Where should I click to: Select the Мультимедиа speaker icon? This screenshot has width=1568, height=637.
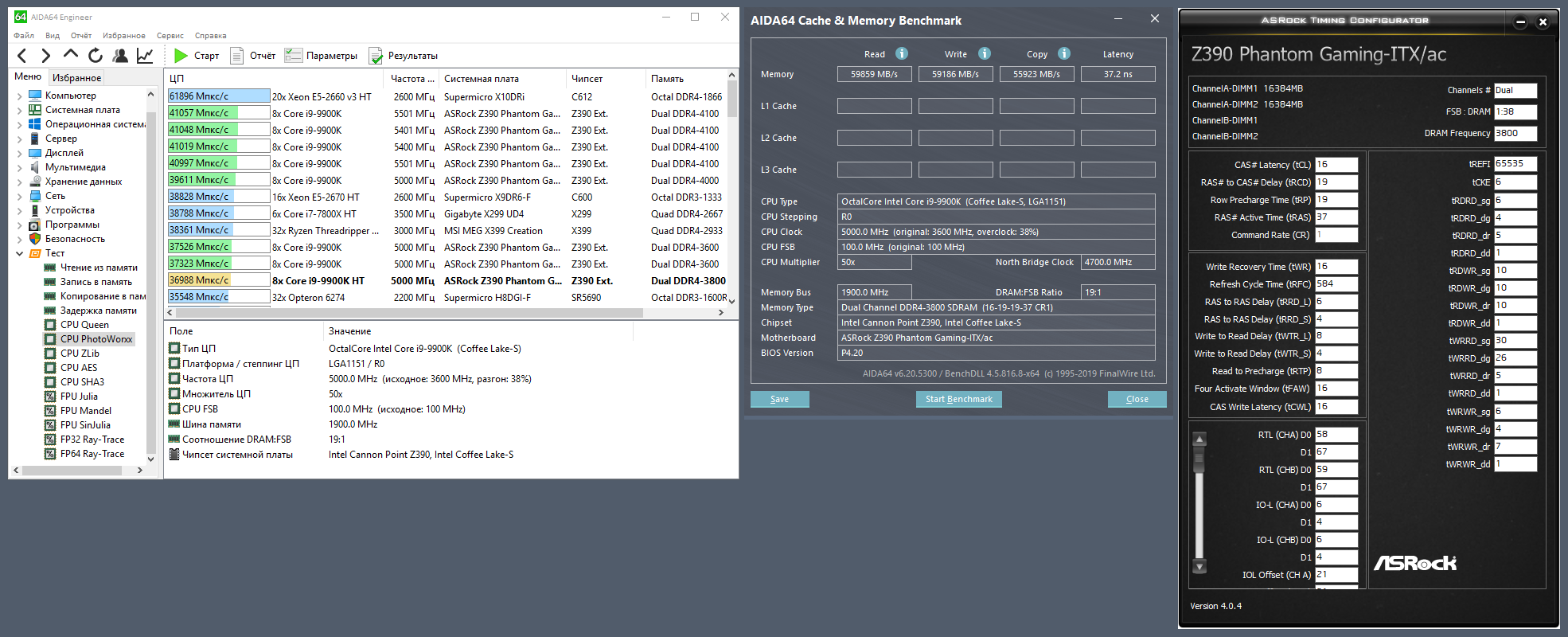point(35,167)
